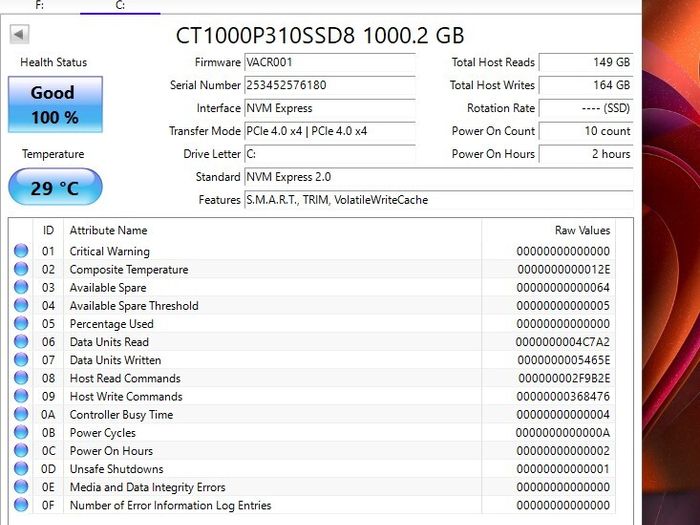
Task: Select the Power Cycles attribute name
Action: point(103,433)
